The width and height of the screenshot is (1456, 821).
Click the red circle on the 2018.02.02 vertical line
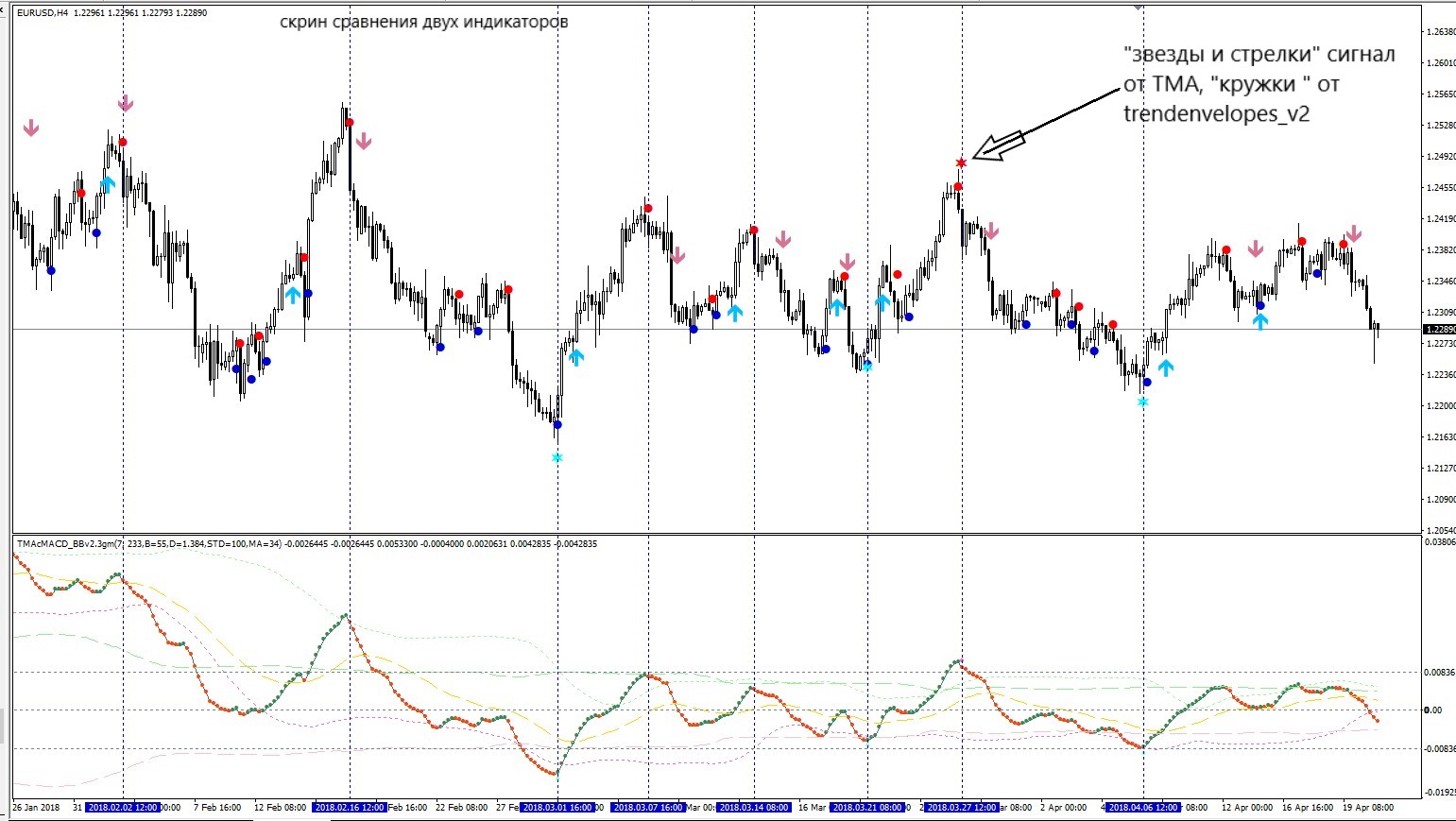(x=123, y=143)
